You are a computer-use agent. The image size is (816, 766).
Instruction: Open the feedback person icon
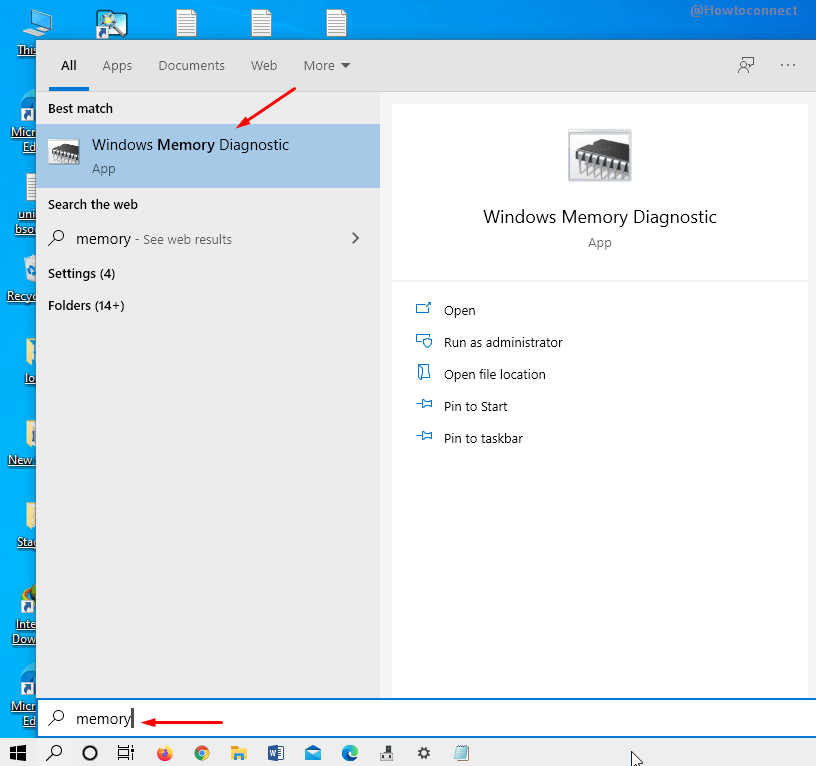(x=746, y=66)
